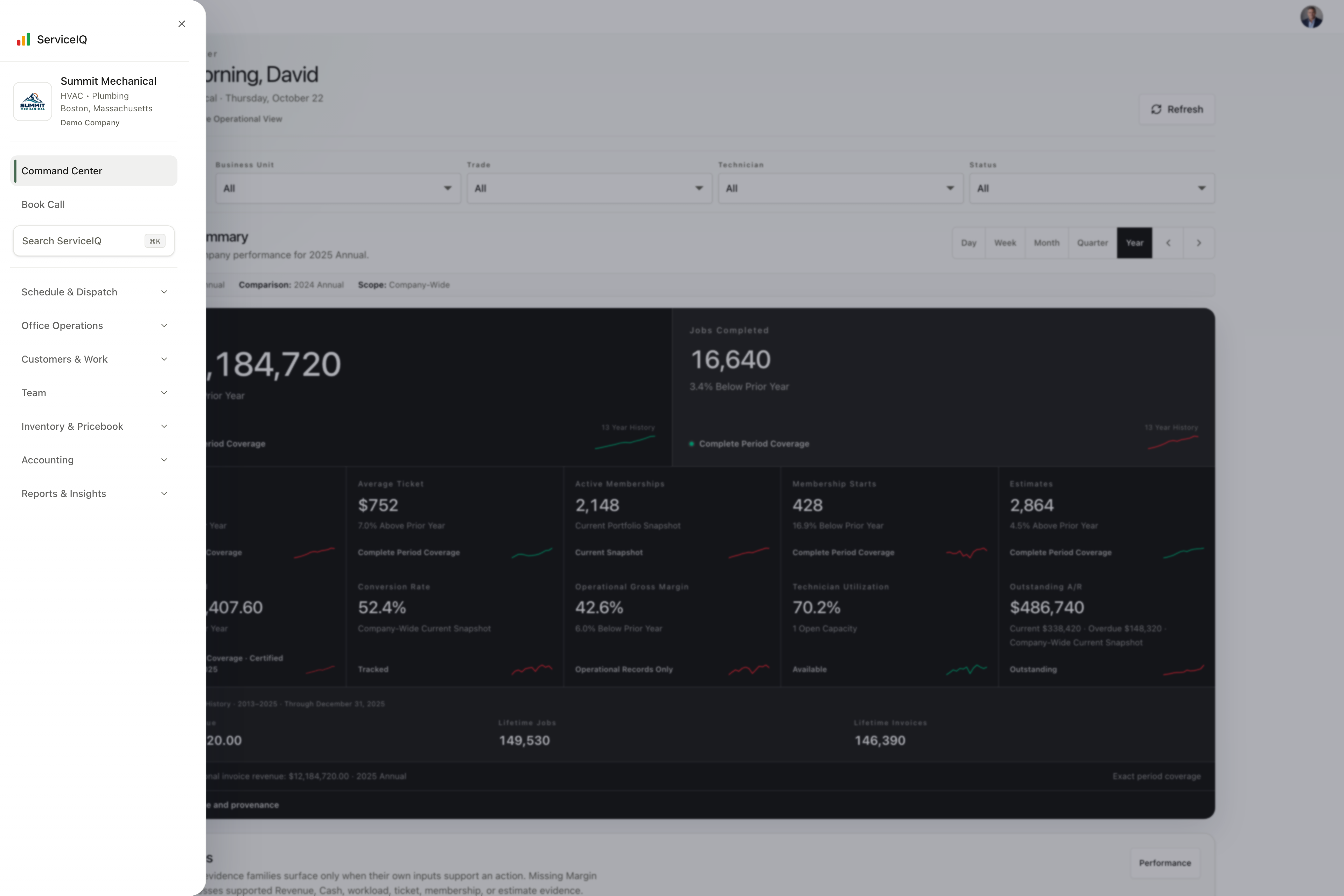Click Active Memberships 2,148 value
The width and height of the screenshot is (1344, 896).
[x=597, y=505]
